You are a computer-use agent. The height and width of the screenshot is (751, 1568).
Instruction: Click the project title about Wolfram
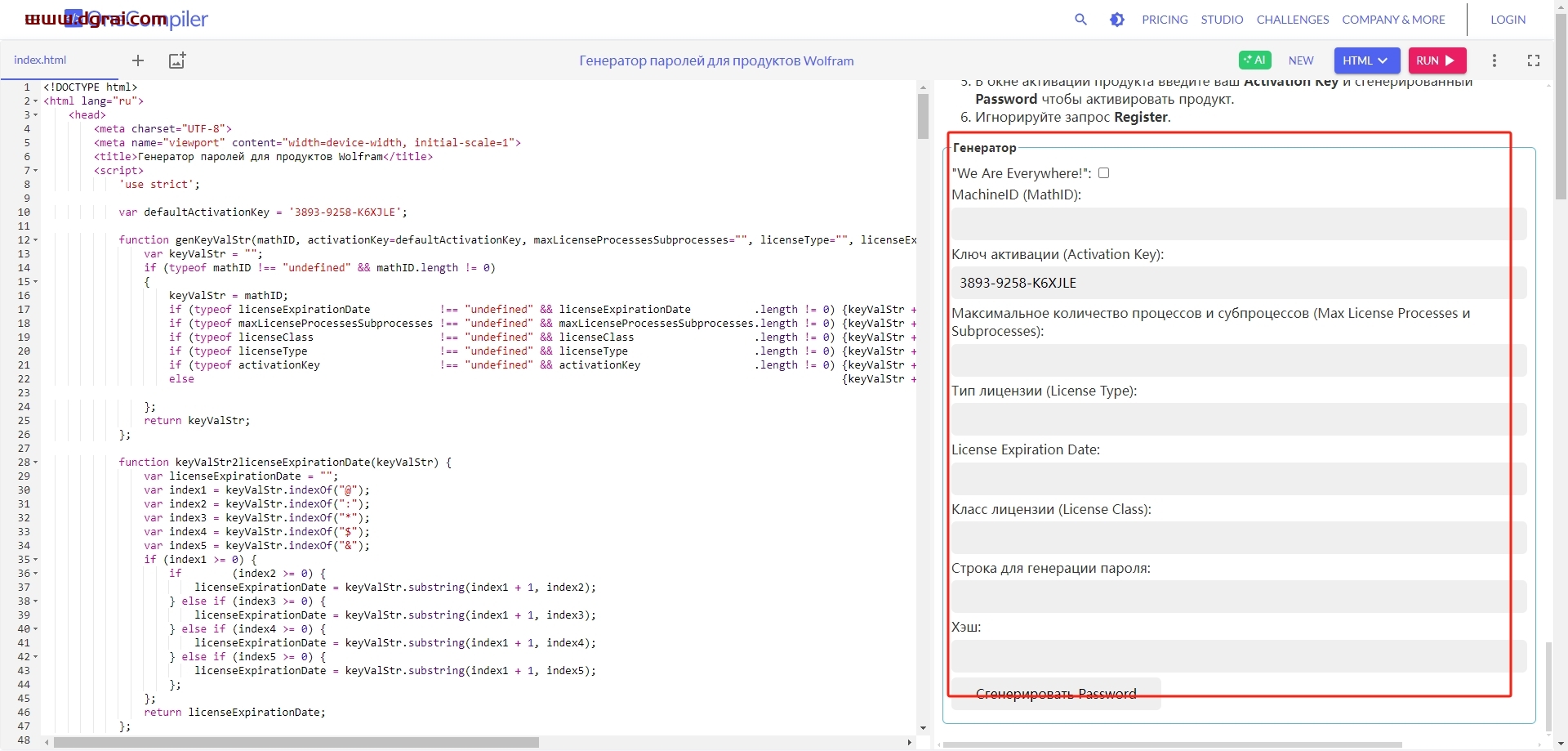(716, 60)
